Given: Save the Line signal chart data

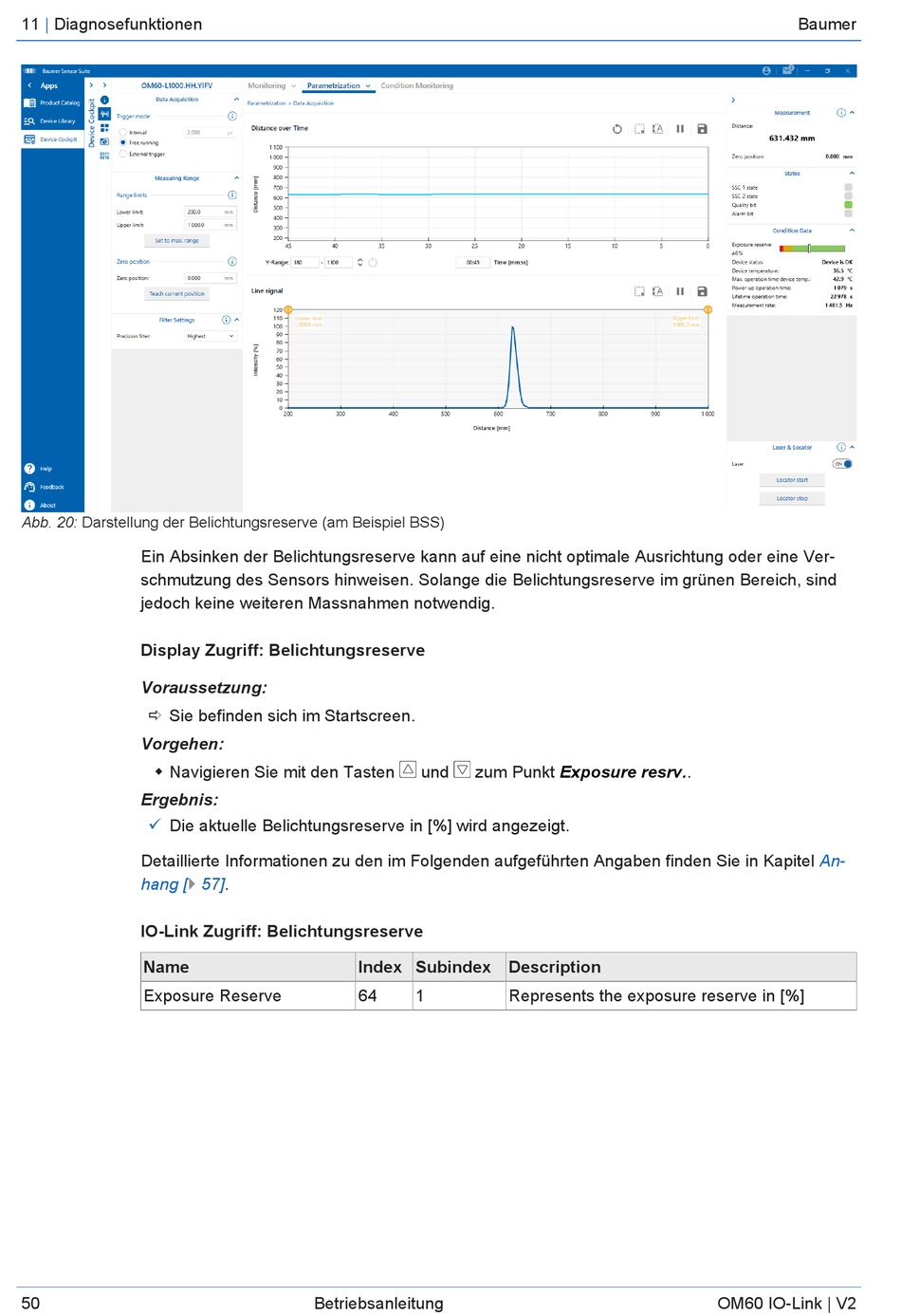Looking at the screenshot, I should (702, 291).
